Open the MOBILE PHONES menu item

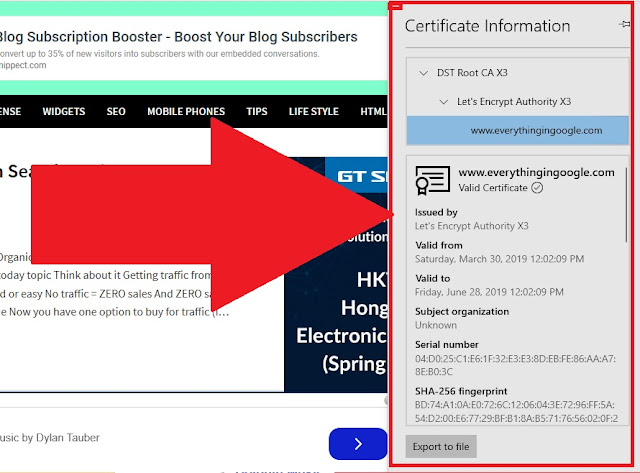pyautogui.click(x=186, y=111)
